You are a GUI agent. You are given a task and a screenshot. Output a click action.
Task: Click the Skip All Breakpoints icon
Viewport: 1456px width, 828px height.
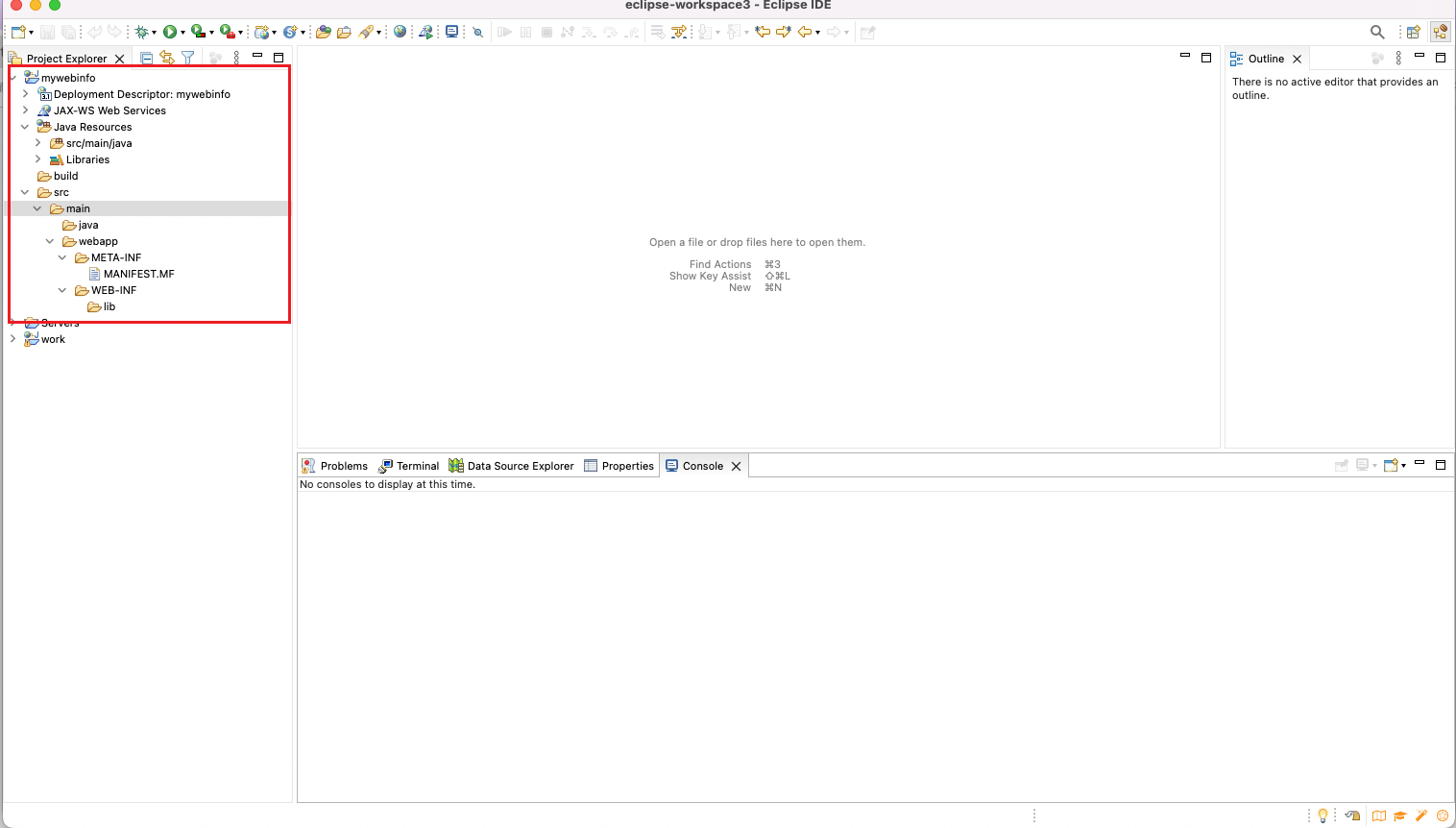pos(477,32)
